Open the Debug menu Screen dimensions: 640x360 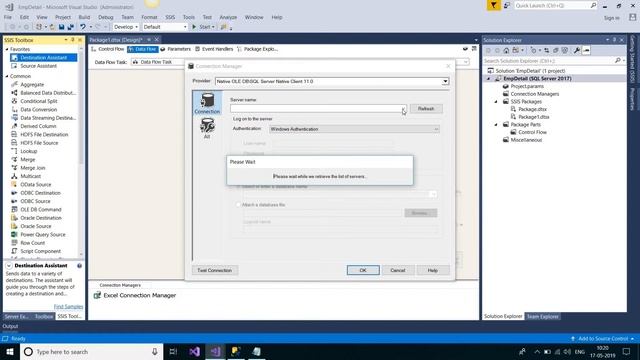[105, 17]
